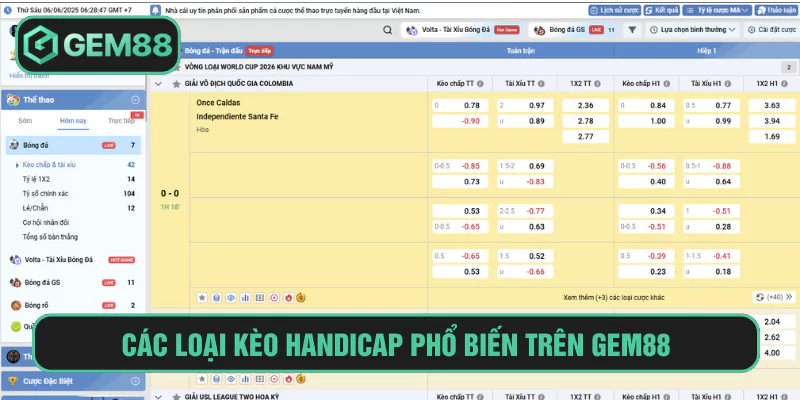
Task: Pick Tài Xỉu H1 odds -0.88
Action: point(712,166)
